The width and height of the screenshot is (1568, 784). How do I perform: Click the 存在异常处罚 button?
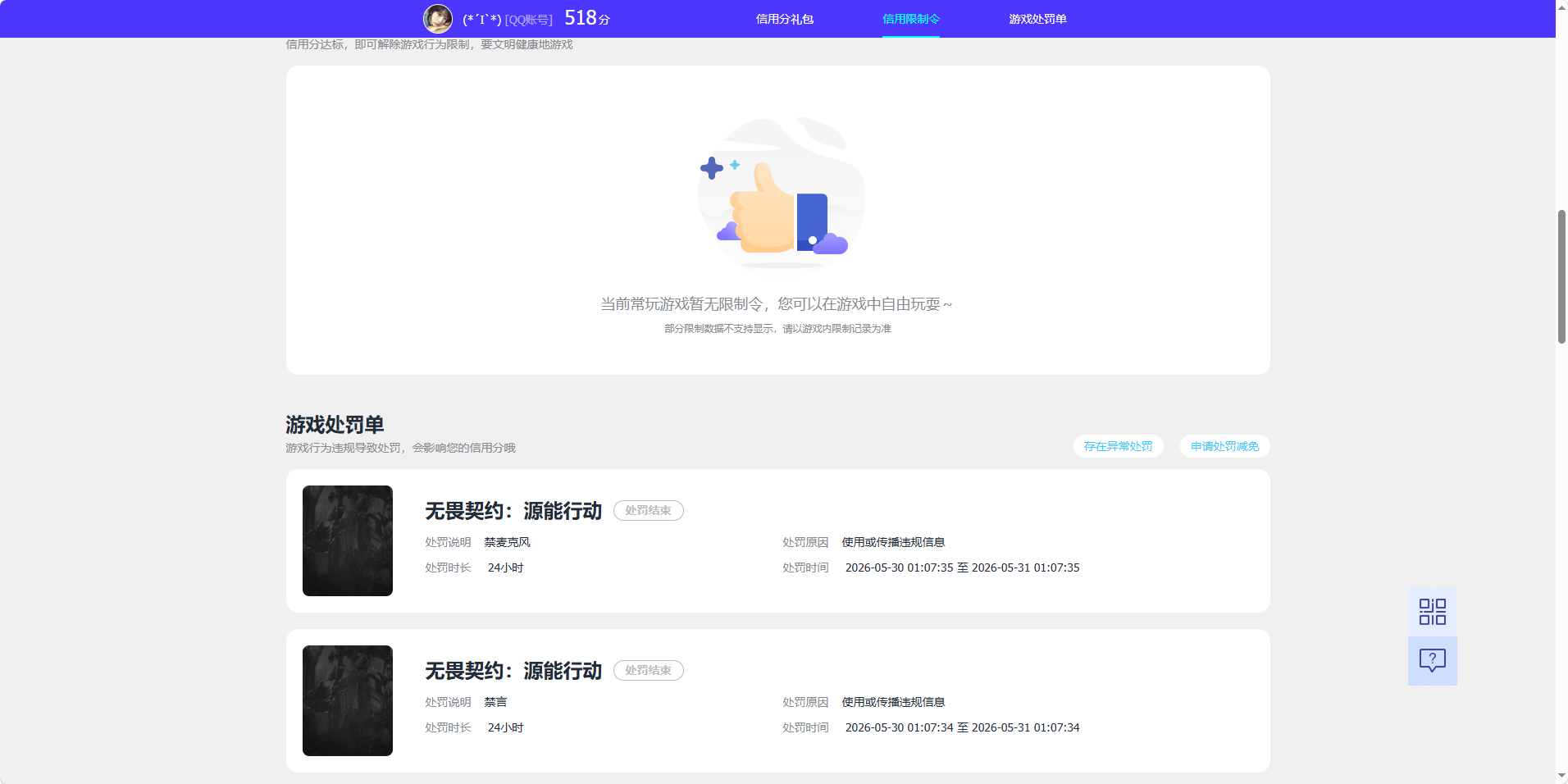tap(1118, 446)
